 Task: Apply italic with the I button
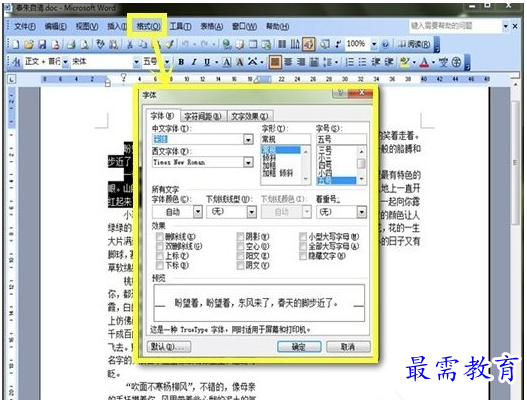(194, 62)
